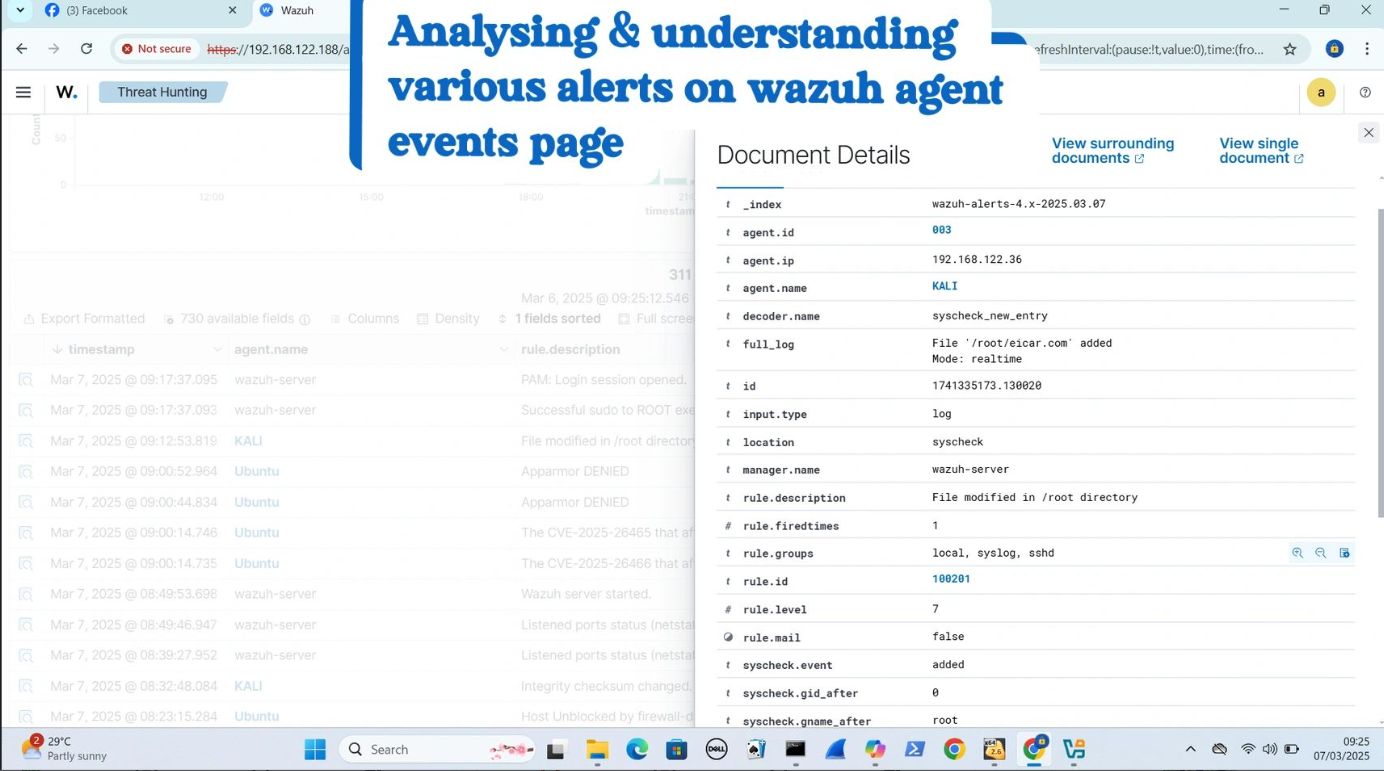Open the weather widget 29°C Partly sunny

point(65,749)
